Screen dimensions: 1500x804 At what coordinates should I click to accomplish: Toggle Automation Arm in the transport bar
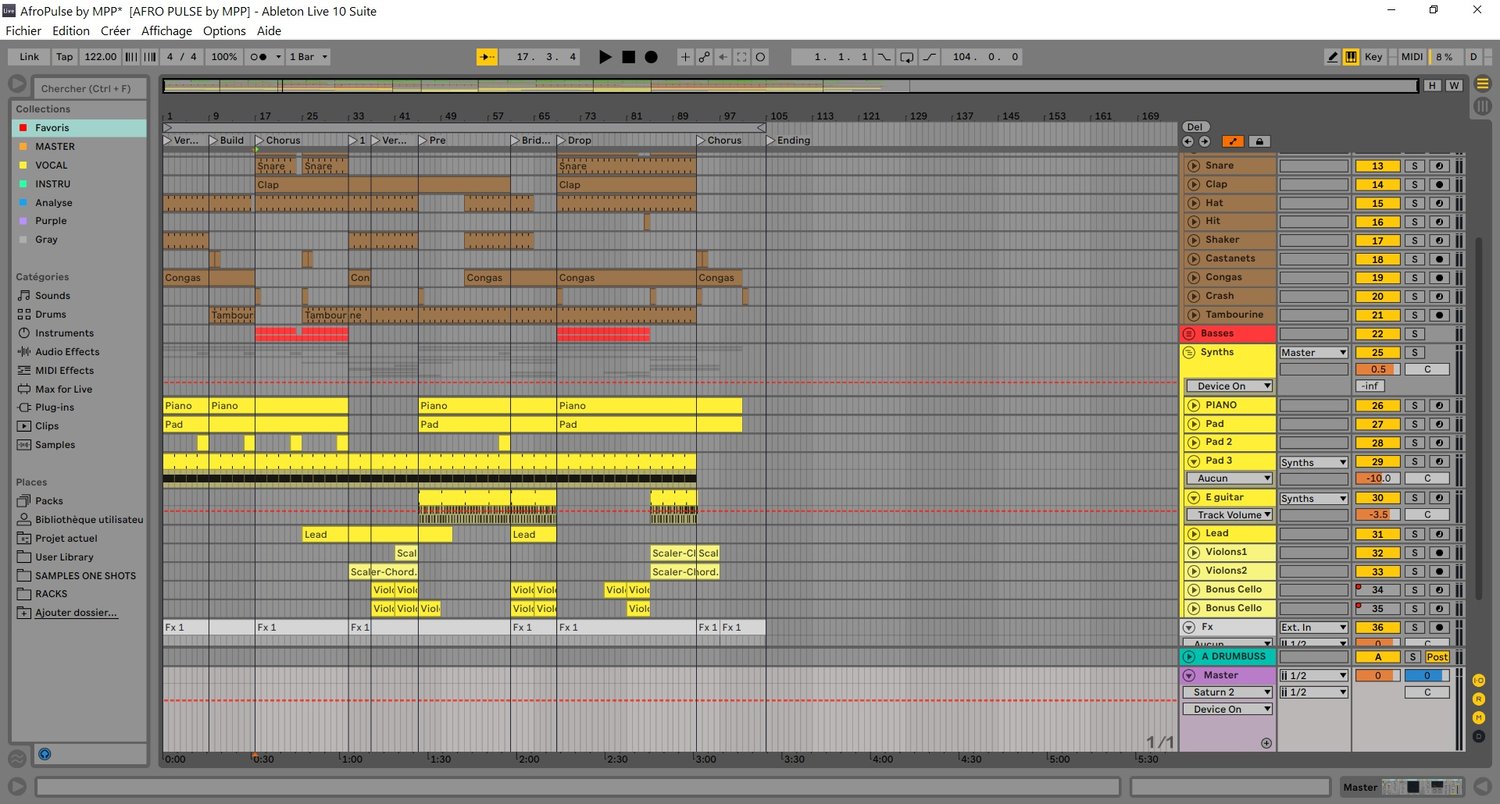[x=704, y=57]
